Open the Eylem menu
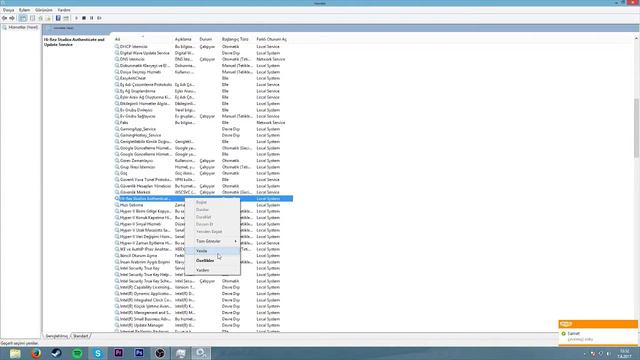 24,10
